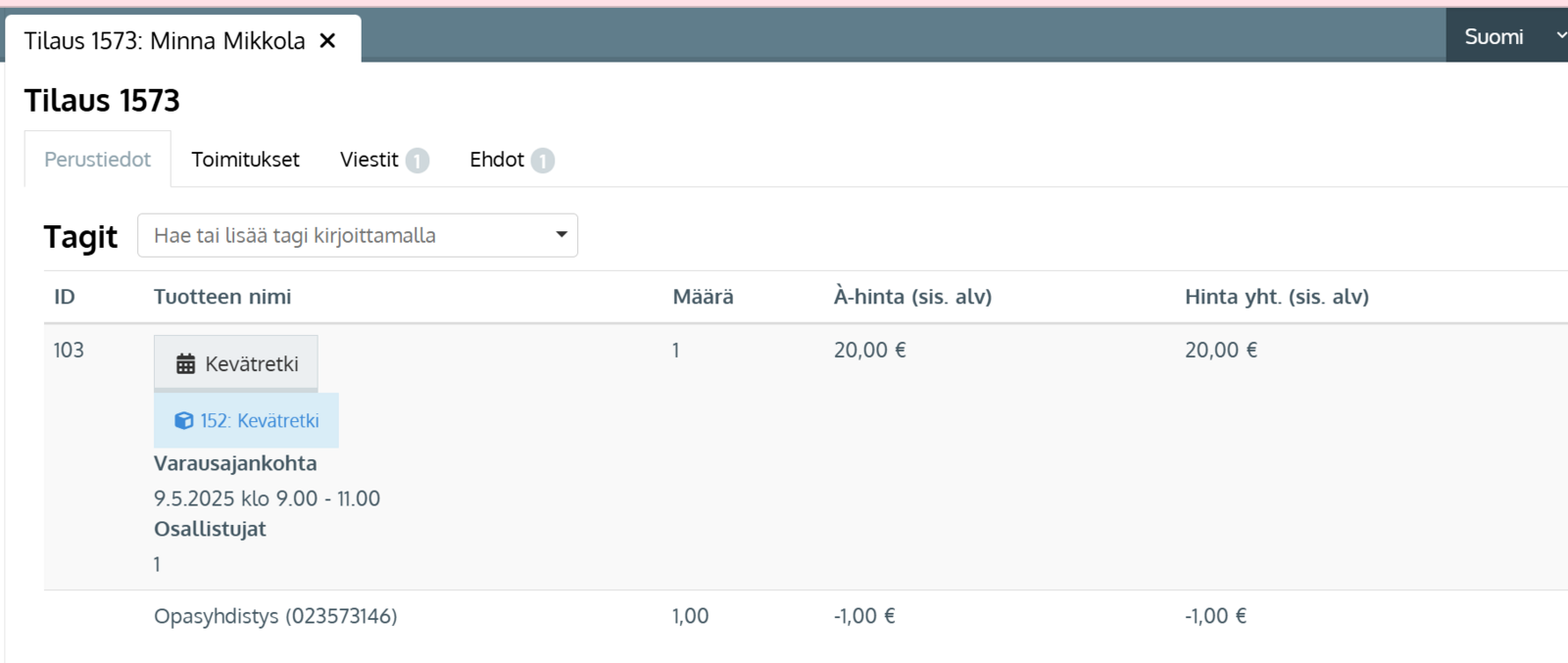Click the Opasyhdistys (023573146) row text
1568x663 pixels.
[x=275, y=616]
